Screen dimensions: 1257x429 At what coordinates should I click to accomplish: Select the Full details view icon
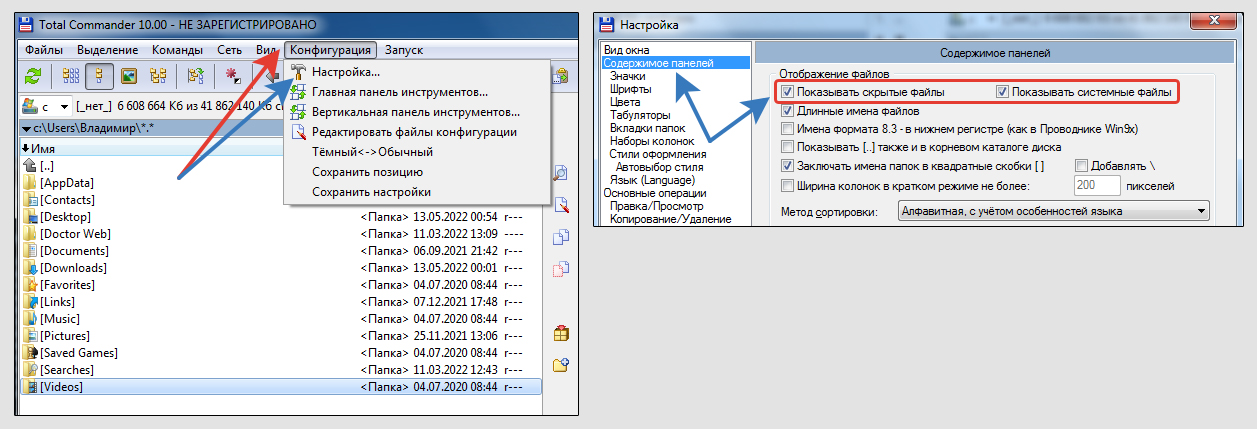[x=99, y=76]
